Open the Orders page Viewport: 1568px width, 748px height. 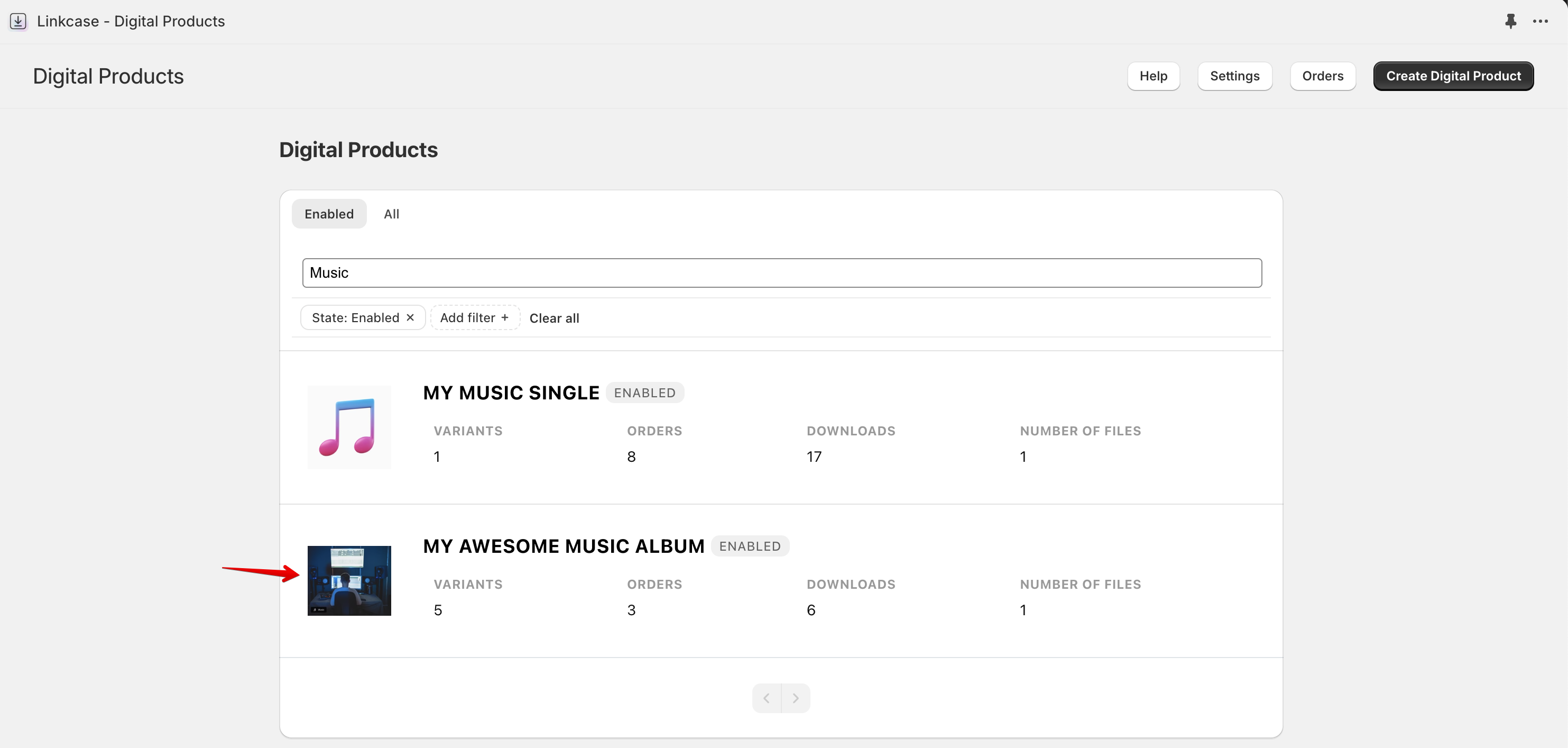pyautogui.click(x=1322, y=76)
